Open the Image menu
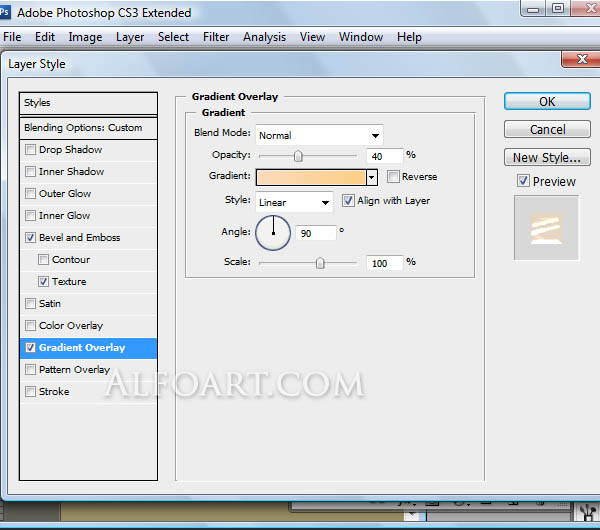Viewport: 600px width, 530px height. (85, 37)
